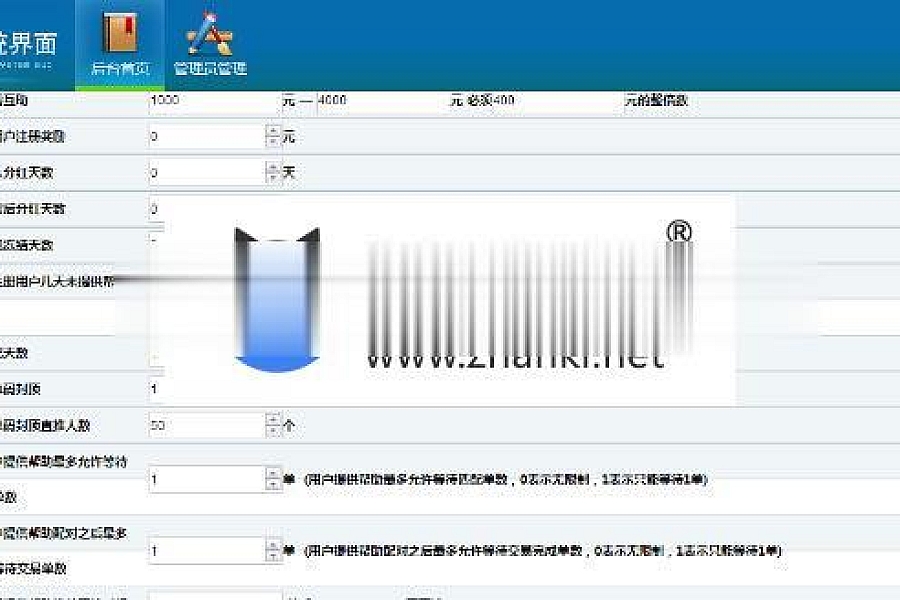Click the 封顶直推人数 label

point(45,425)
